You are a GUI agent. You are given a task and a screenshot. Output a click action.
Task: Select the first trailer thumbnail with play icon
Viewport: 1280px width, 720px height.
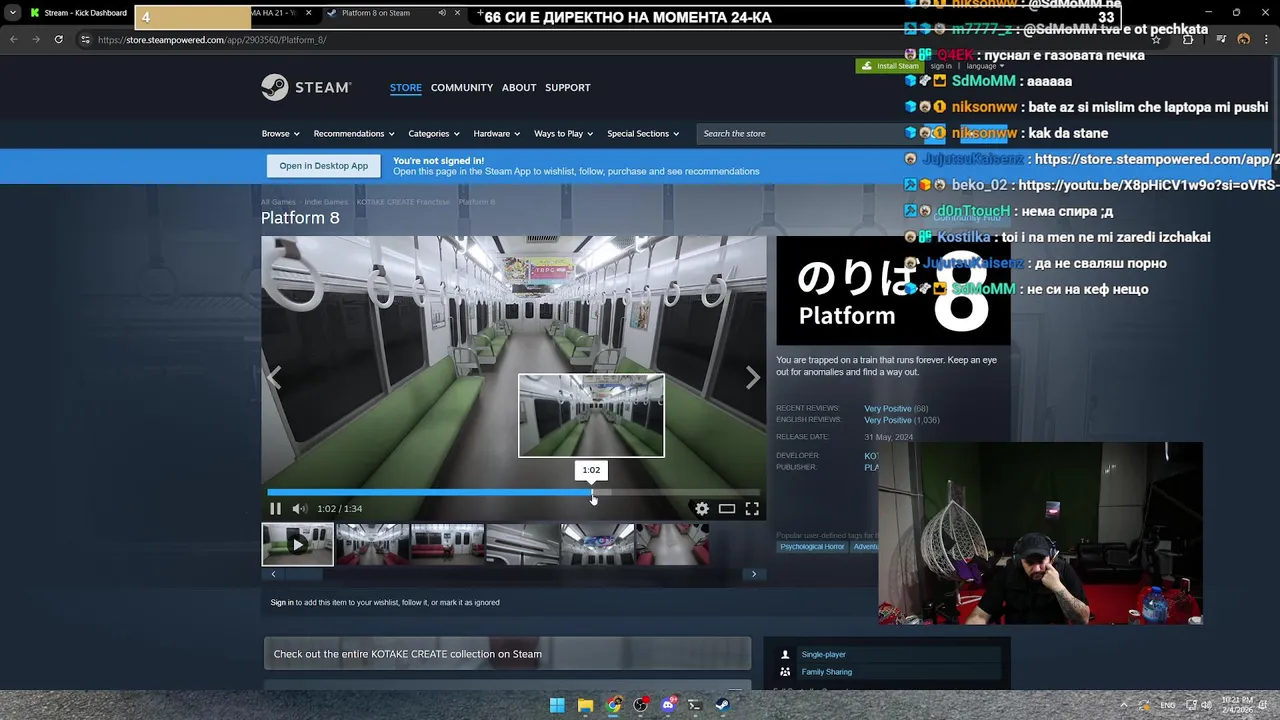point(298,544)
